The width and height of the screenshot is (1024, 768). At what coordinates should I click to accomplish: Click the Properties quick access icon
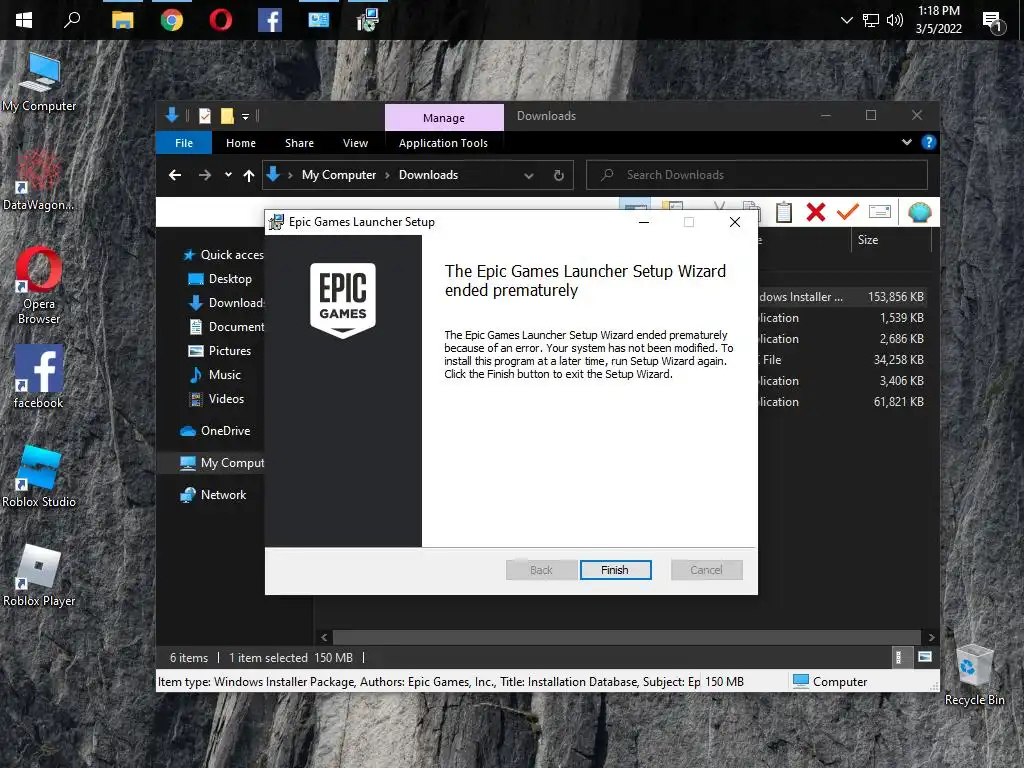(205, 116)
